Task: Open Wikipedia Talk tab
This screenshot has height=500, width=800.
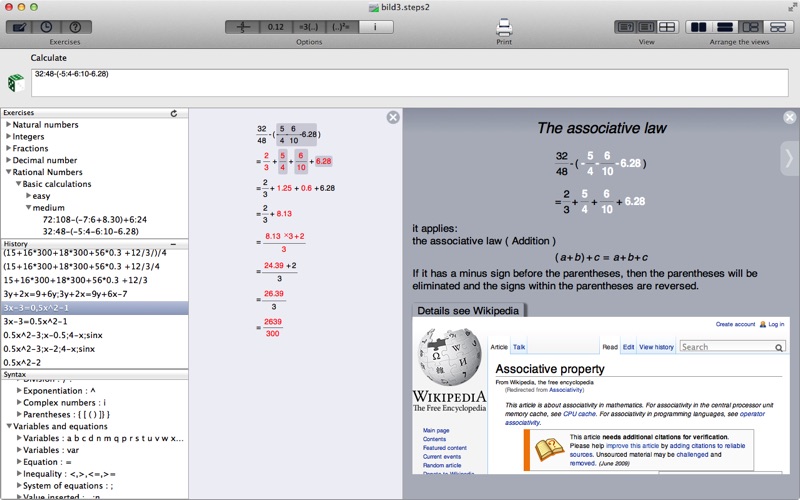Action: 519,347
